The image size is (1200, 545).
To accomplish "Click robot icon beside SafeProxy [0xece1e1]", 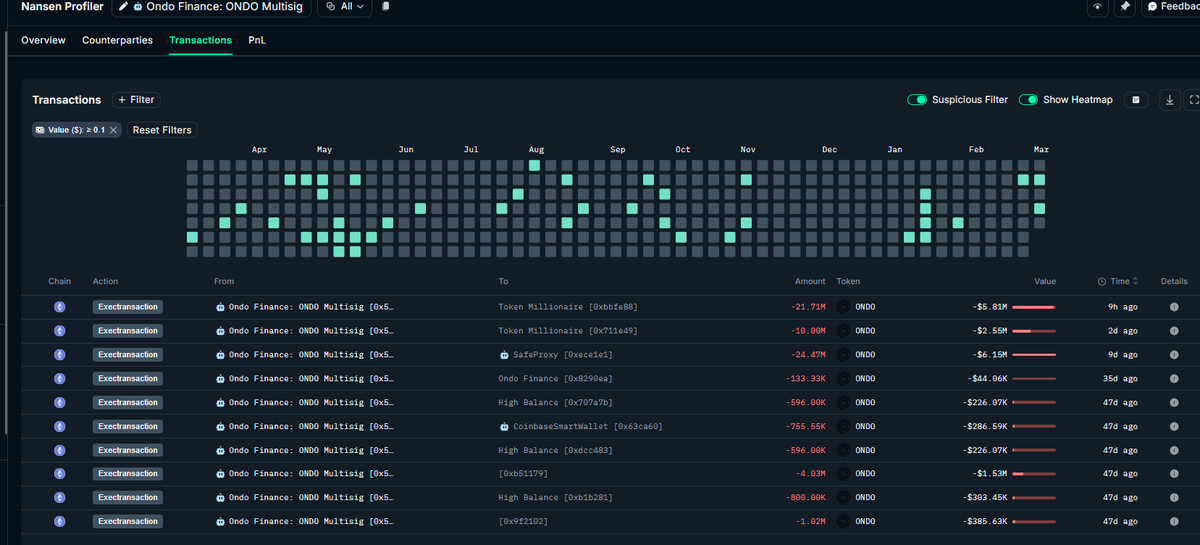I will tap(504, 355).
